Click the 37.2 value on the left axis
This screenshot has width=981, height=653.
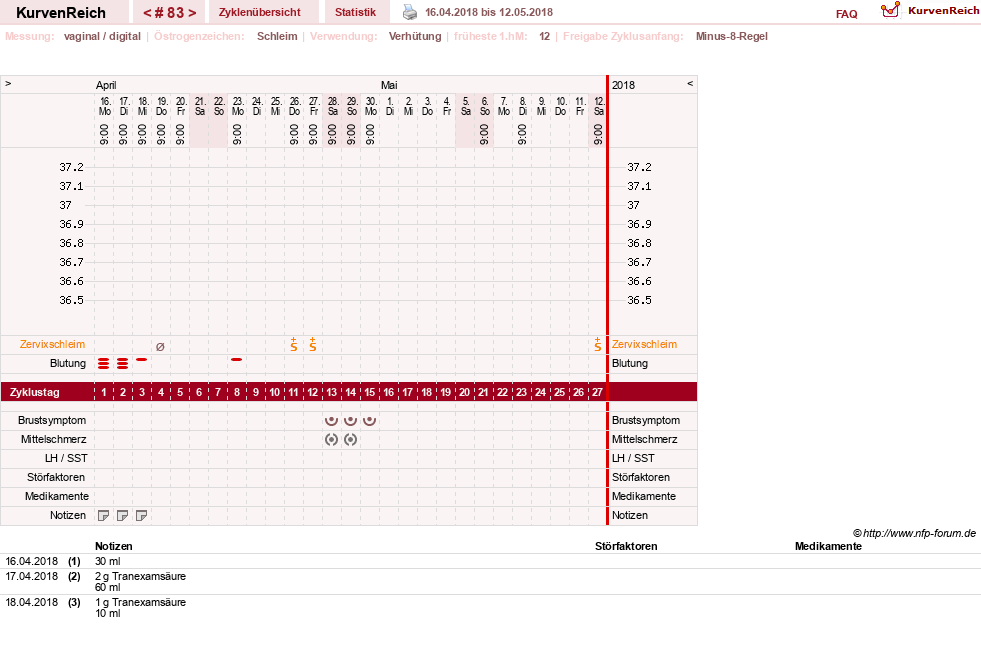tap(71, 167)
